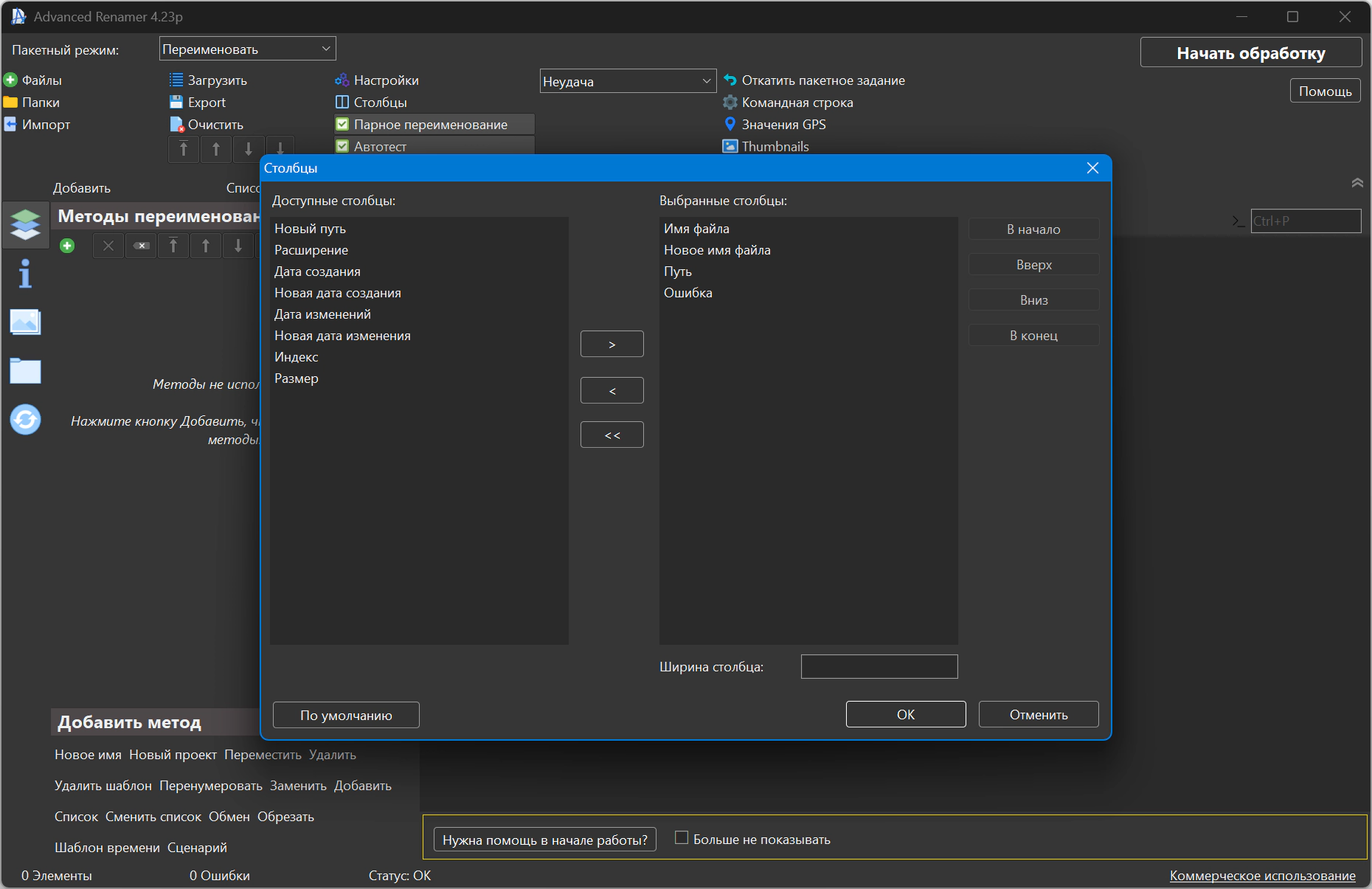Image resolution: width=1372 pixels, height=889 pixels.
Task: Click the Export floppy disk icon
Action: (x=176, y=102)
